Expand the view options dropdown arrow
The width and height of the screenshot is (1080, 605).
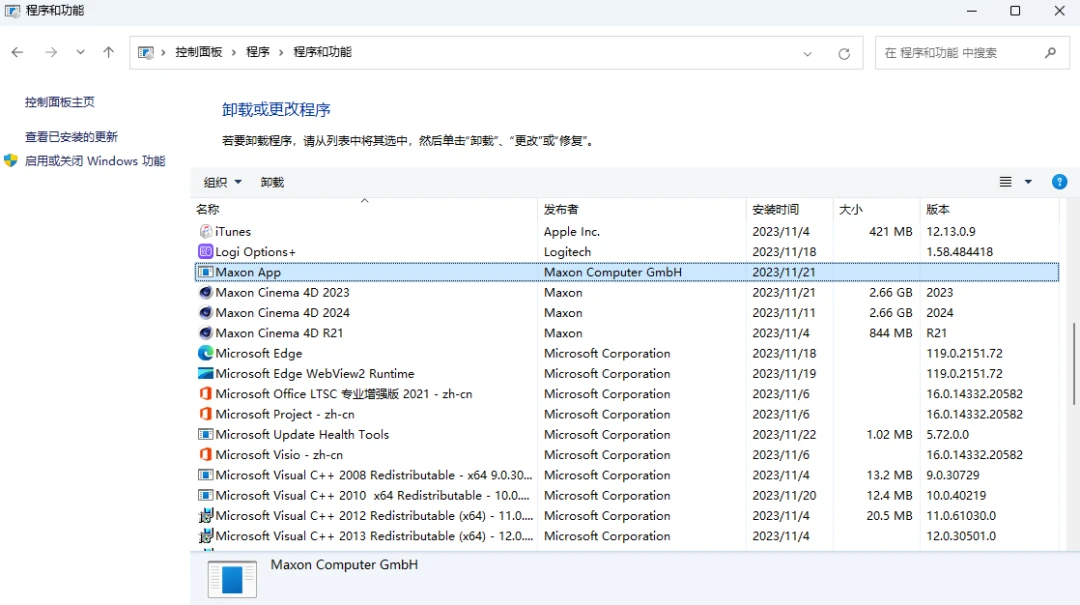tap(1028, 182)
